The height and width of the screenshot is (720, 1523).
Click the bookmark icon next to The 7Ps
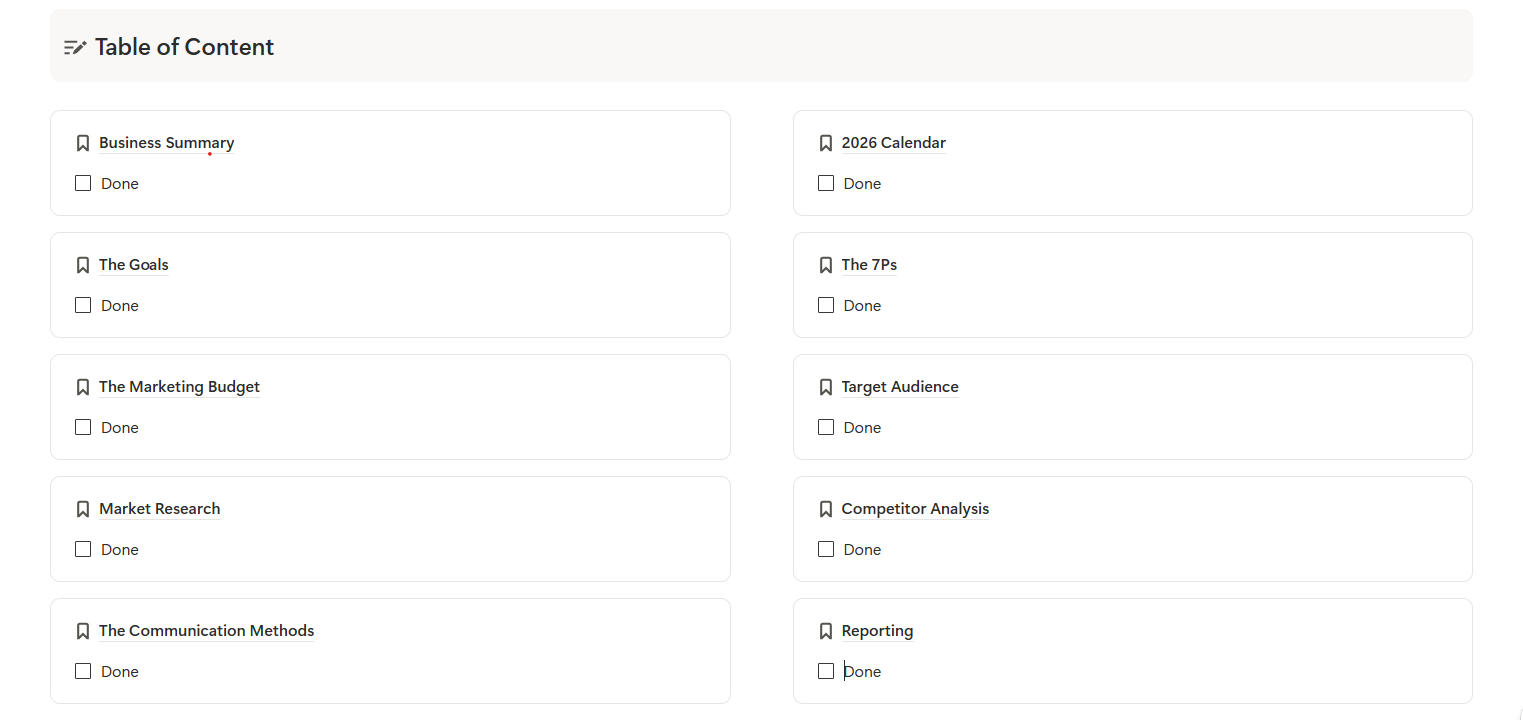(826, 265)
